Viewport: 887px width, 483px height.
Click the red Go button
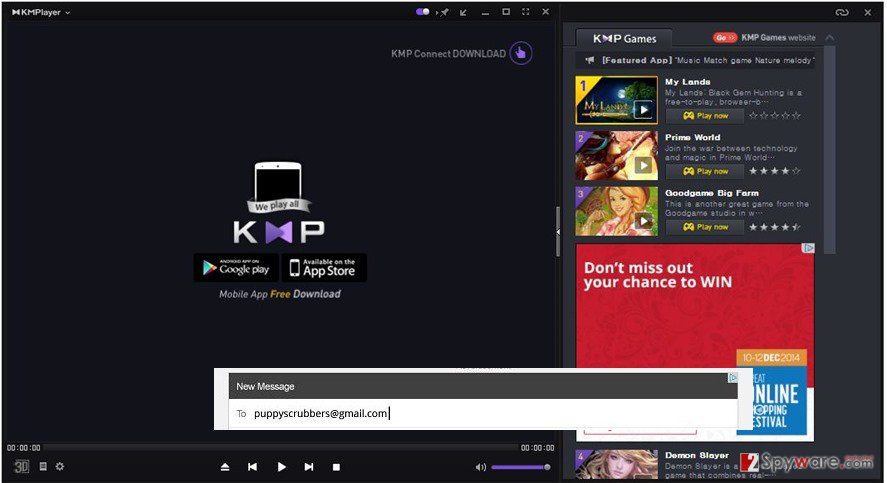coord(725,37)
